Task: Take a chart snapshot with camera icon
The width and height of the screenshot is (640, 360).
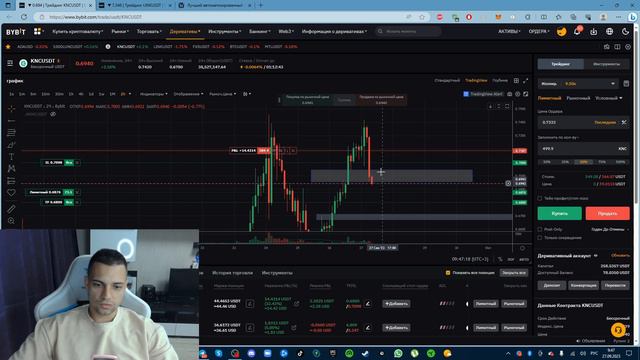Action: coord(509,94)
